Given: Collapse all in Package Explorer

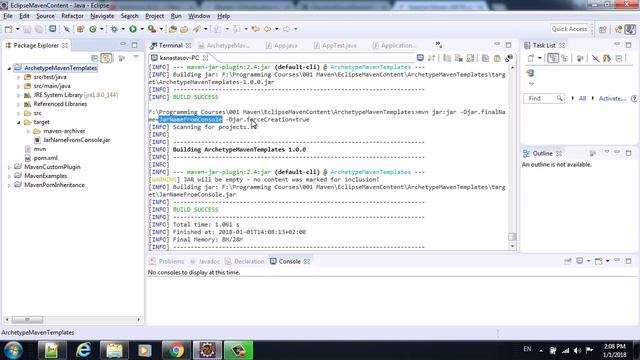Looking at the screenshot, I should [95, 58].
